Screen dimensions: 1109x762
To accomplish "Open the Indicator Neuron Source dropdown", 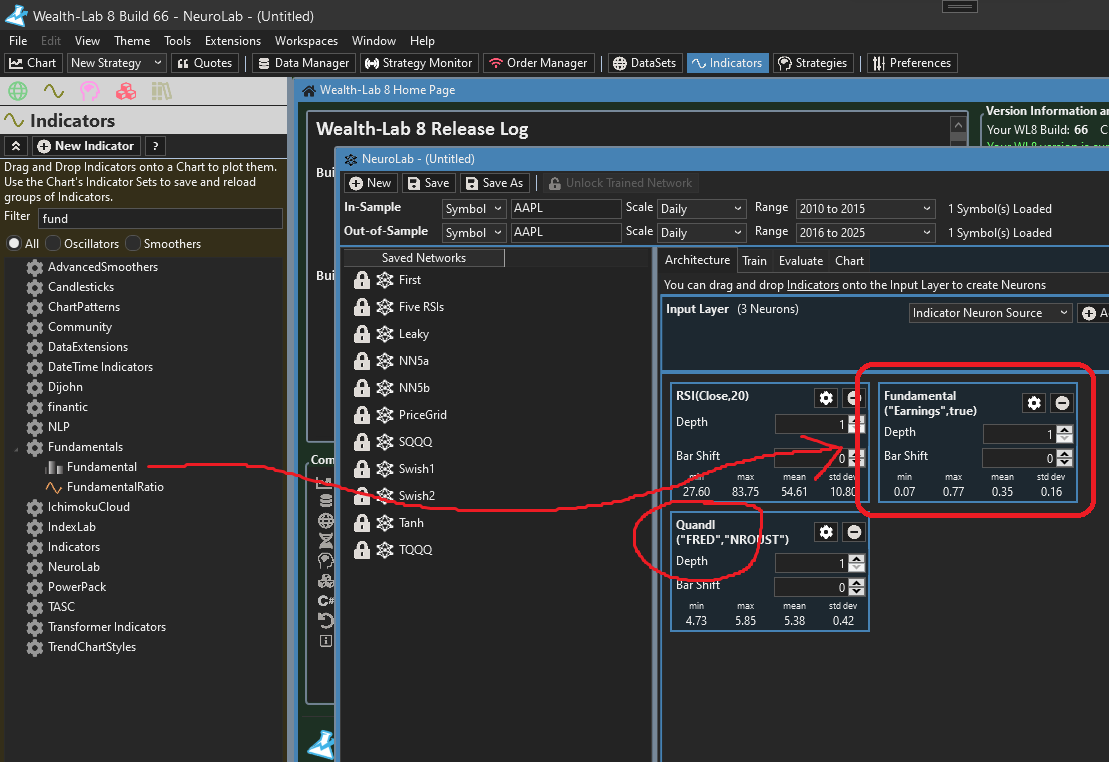I will pos(990,313).
